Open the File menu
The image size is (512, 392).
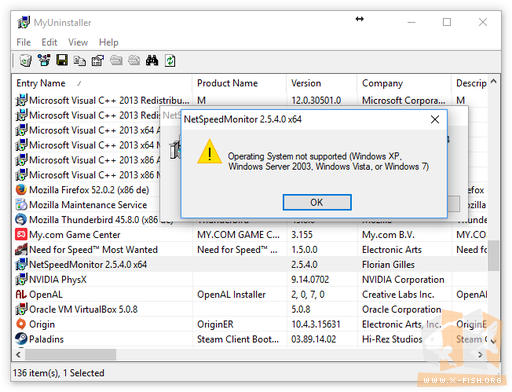pyautogui.click(x=24, y=42)
